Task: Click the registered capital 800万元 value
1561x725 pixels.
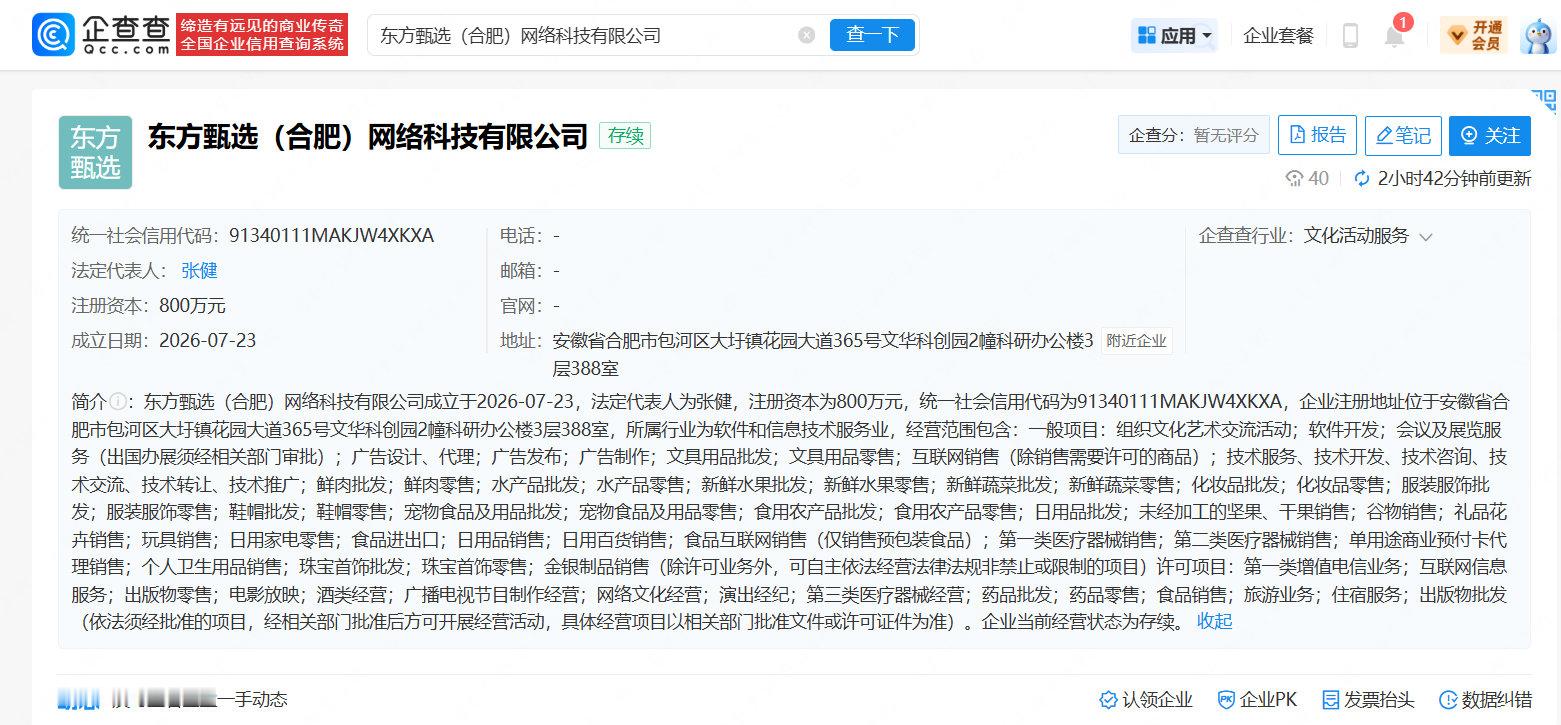Action: click(x=192, y=305)
